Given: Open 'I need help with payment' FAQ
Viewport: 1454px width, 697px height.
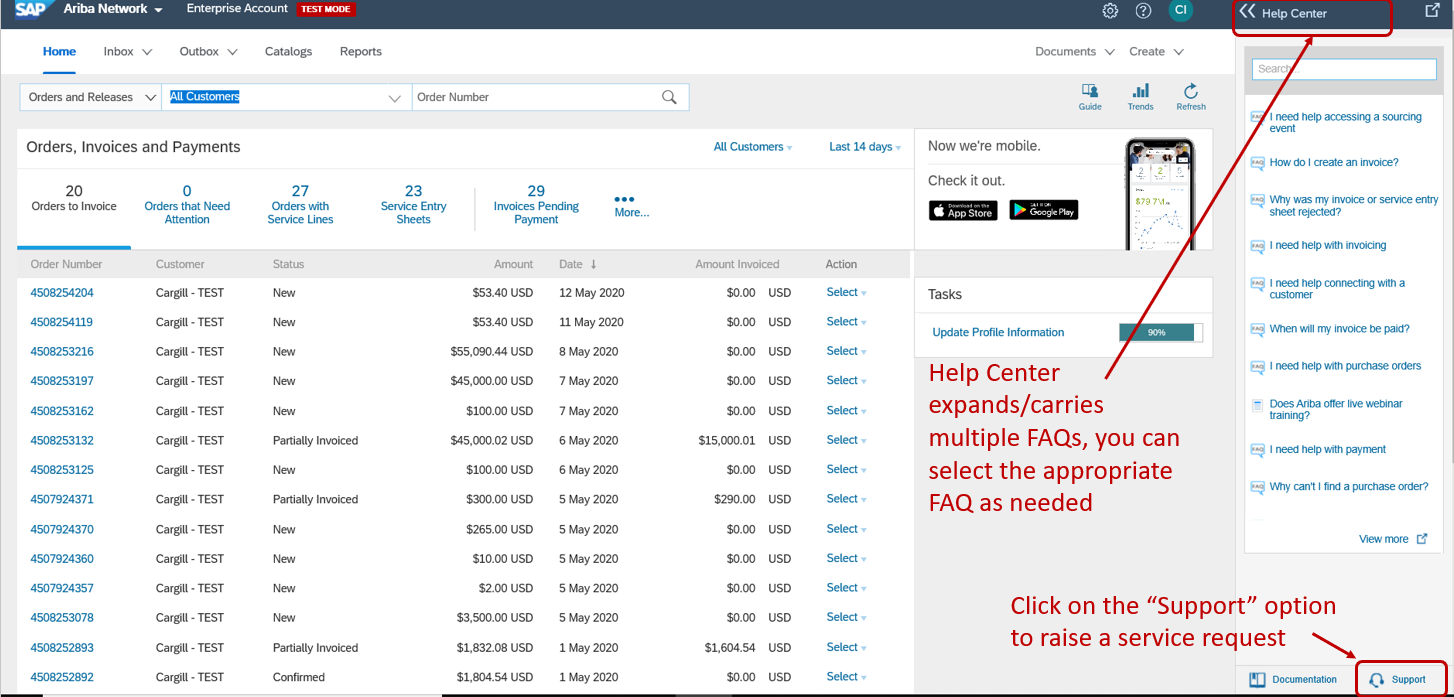Looking at the screenshot, I should point(1328,450).
